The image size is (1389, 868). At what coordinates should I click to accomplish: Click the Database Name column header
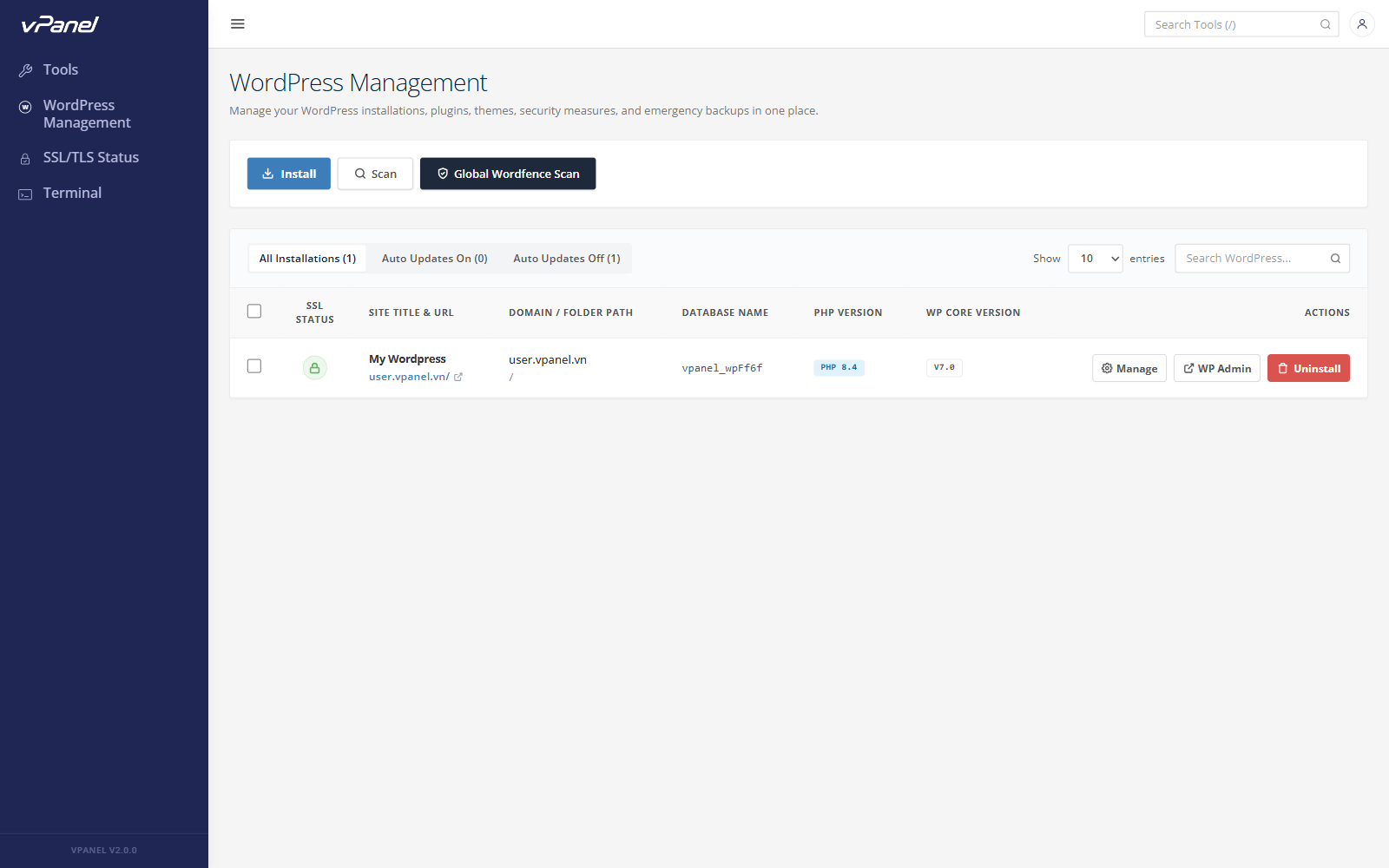725,312
